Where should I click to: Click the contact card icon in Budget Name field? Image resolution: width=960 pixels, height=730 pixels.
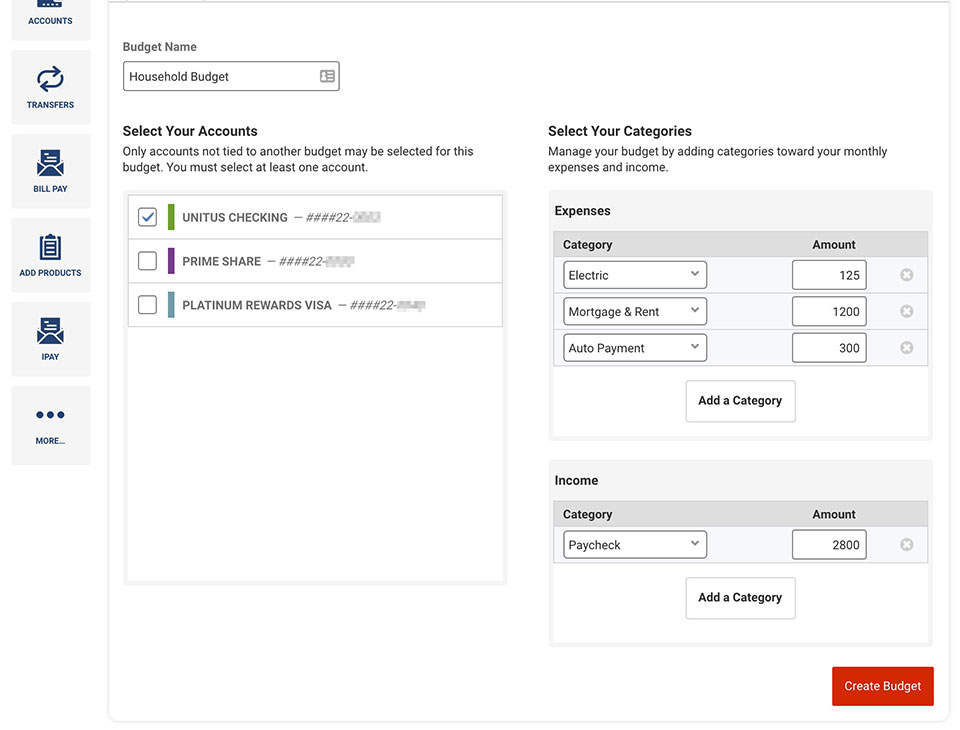pos(327,76)
